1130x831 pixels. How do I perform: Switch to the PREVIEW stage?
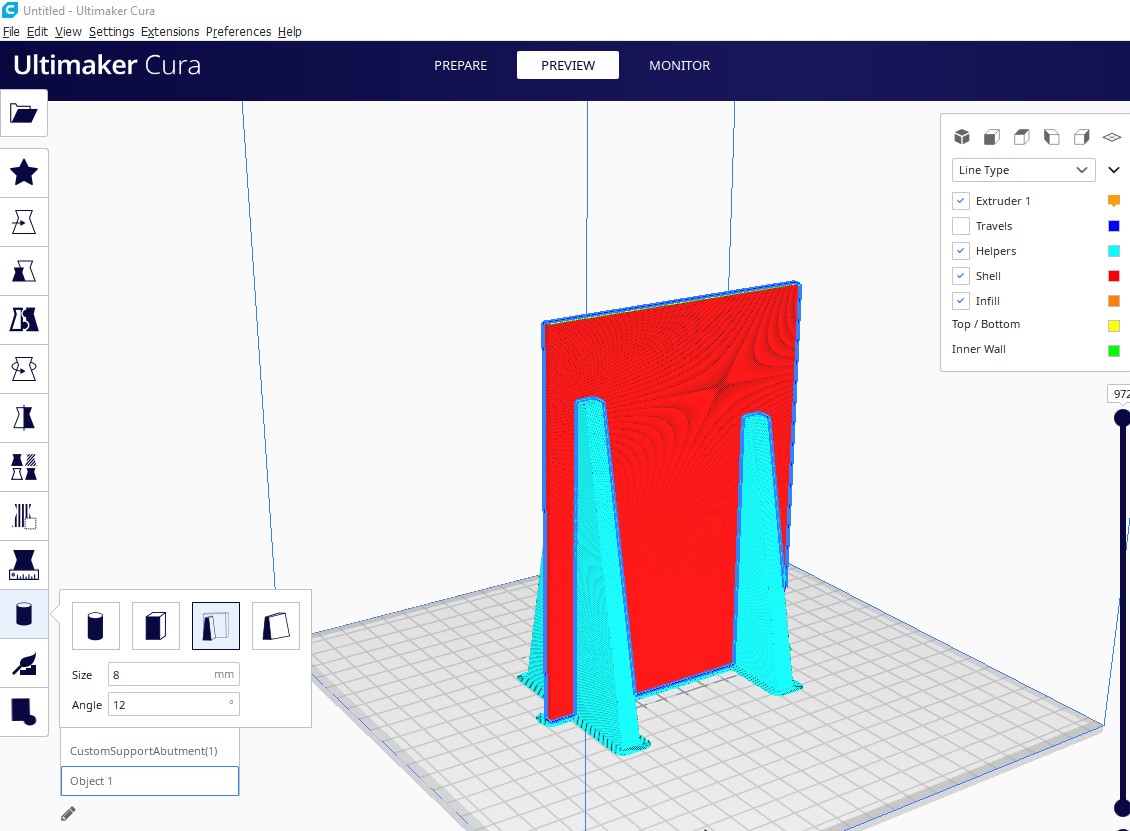click(x=568, y=66)
